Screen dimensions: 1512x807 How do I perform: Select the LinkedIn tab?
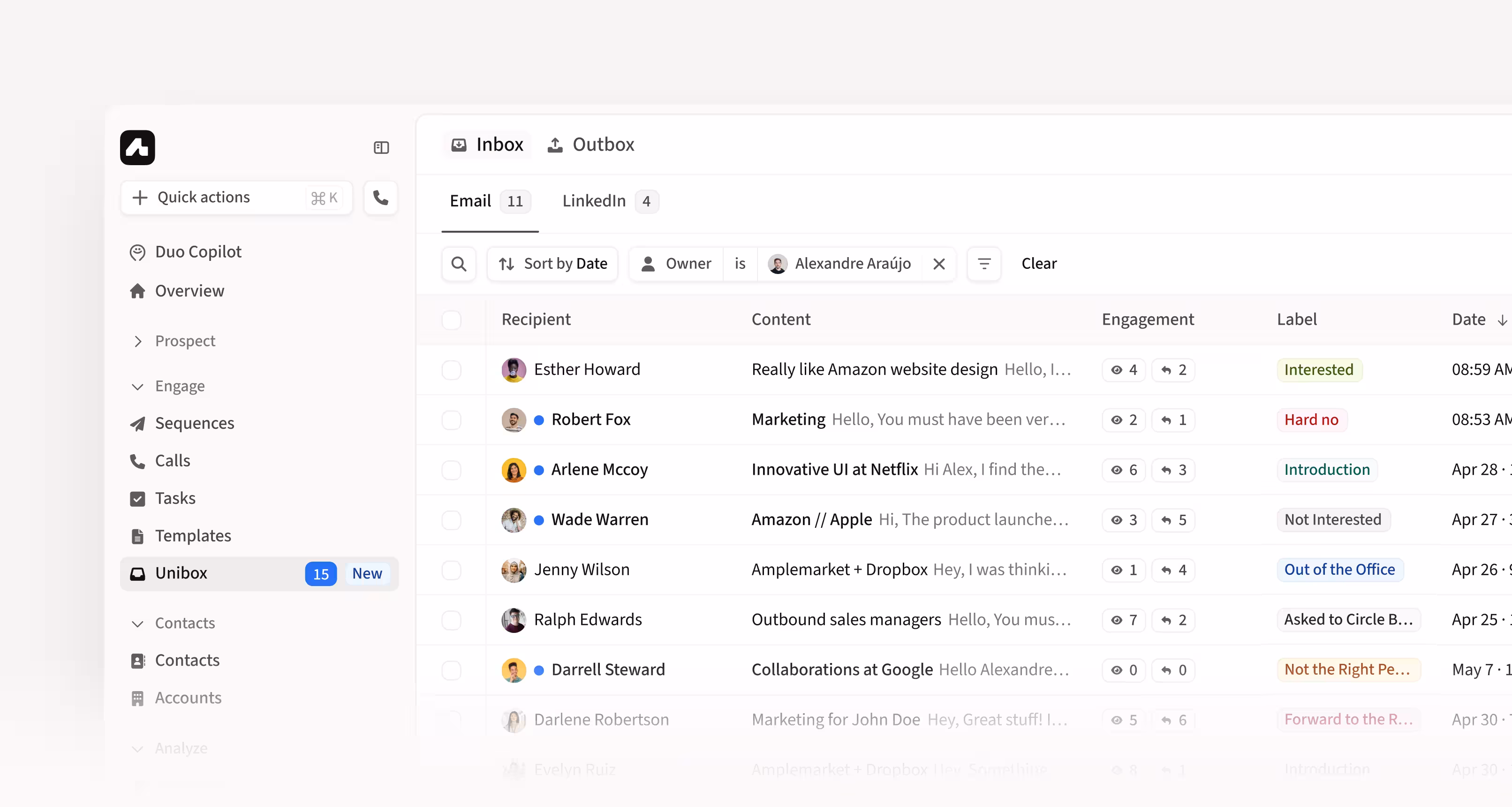[x=611, y=201]
